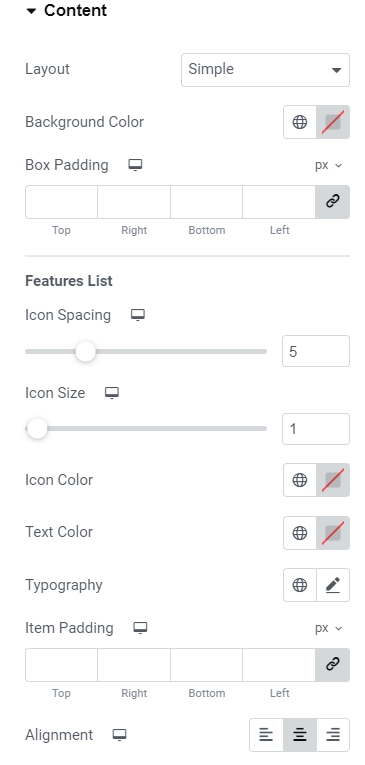The height and width of the screenshot is (765, 365).
Task: Click responsive device icon beside Box Padding
Action: pyautogui.click(x=135, y=165)
